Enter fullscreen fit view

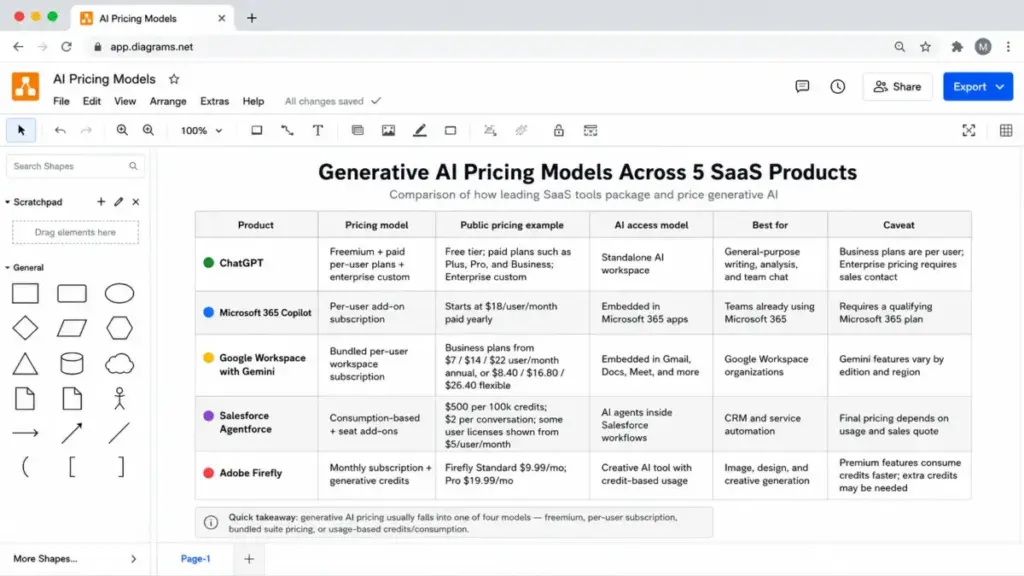pos(968,131)
